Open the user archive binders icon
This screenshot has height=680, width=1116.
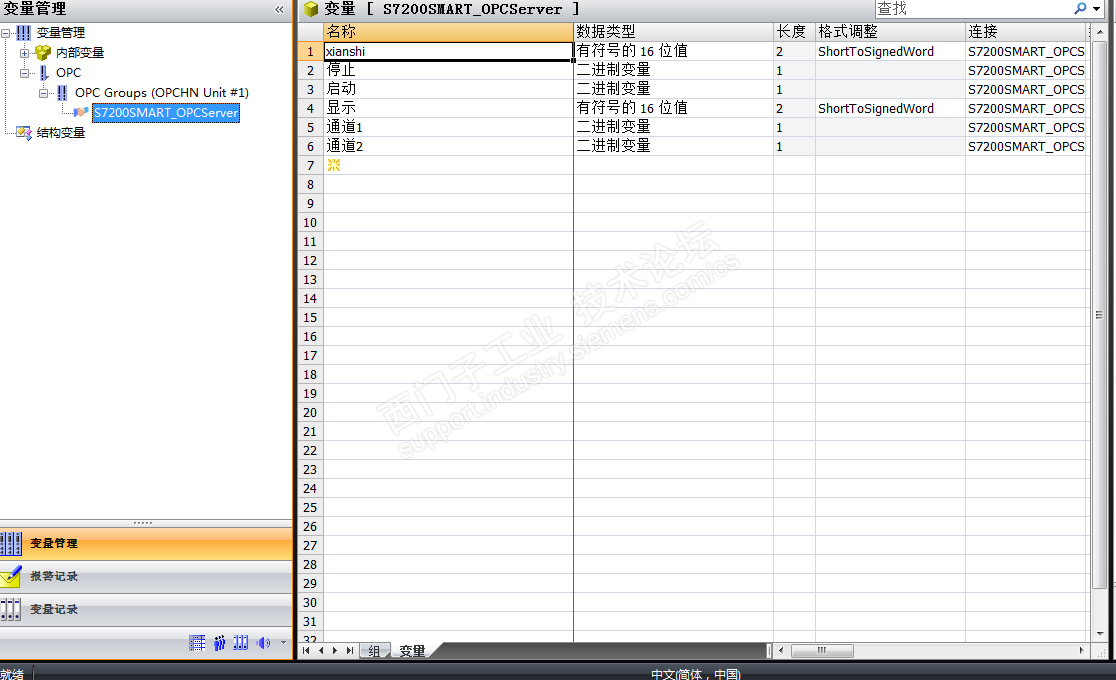[241, 643]
